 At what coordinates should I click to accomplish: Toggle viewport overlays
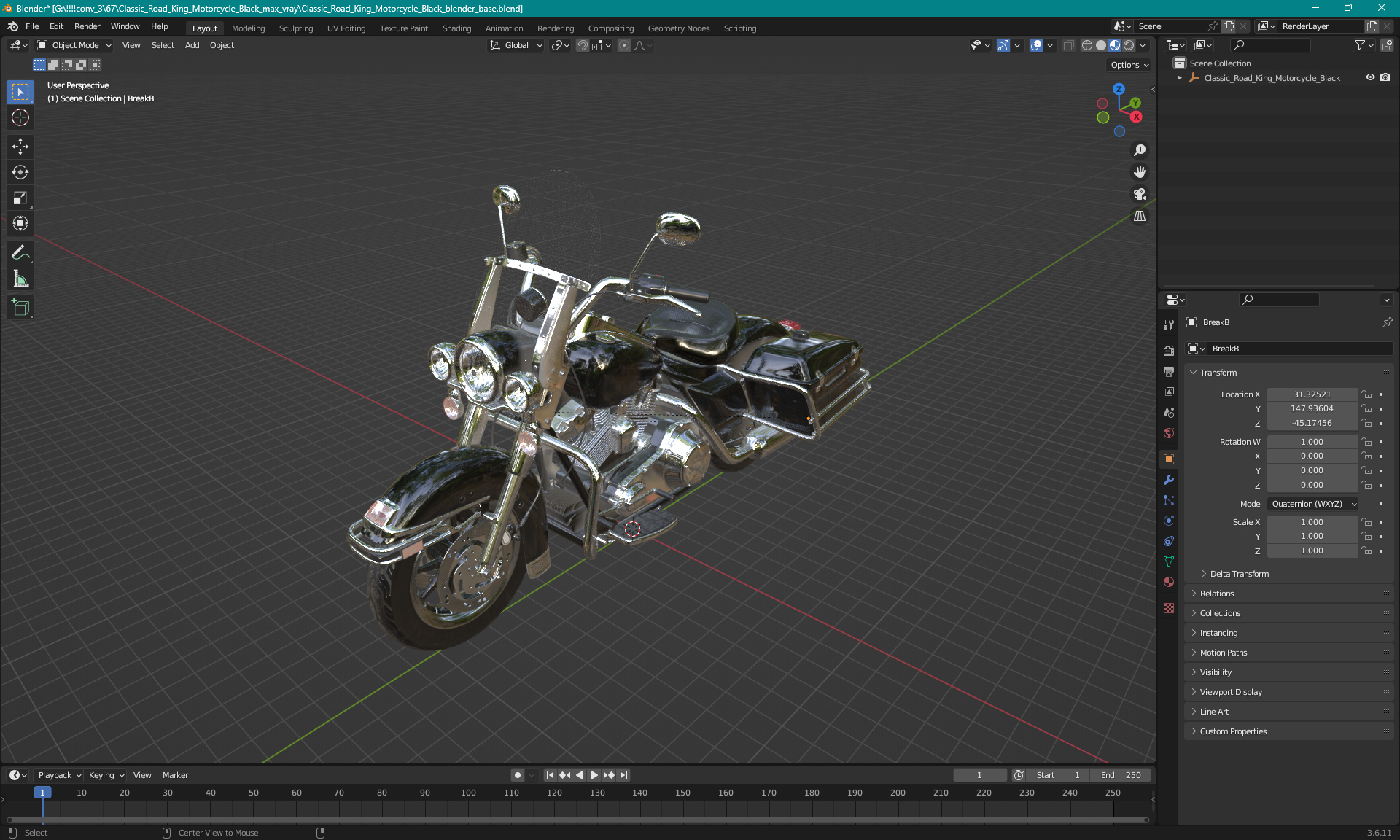click(x=1036, y=45)
